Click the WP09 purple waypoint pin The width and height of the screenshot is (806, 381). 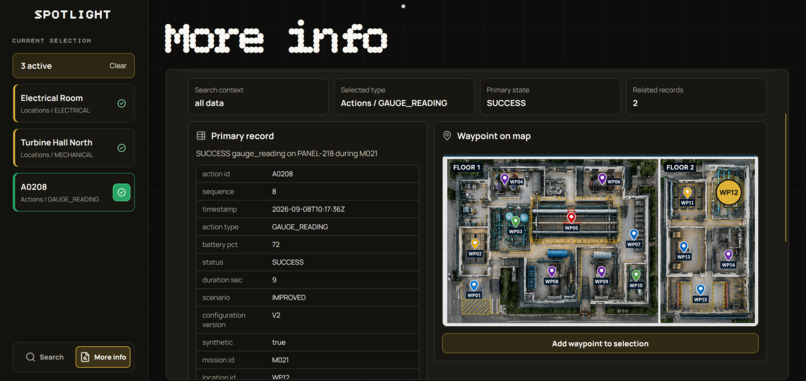pos(601,271)
